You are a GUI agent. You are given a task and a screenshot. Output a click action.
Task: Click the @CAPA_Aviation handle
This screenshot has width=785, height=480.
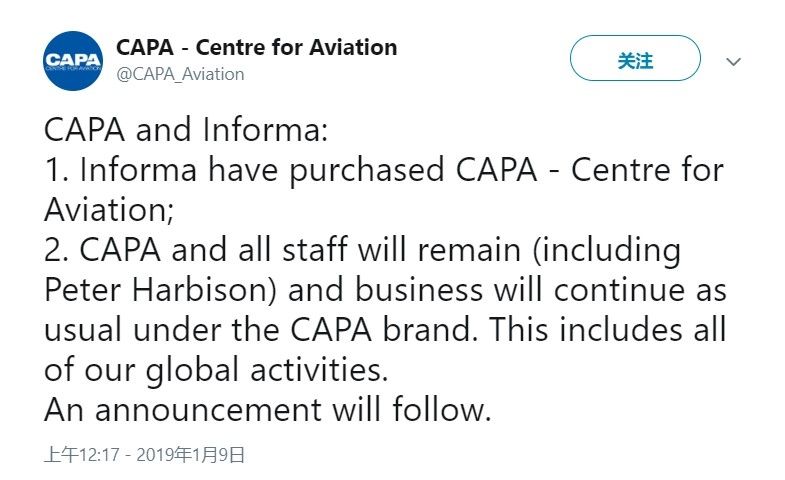pos(180,74)
